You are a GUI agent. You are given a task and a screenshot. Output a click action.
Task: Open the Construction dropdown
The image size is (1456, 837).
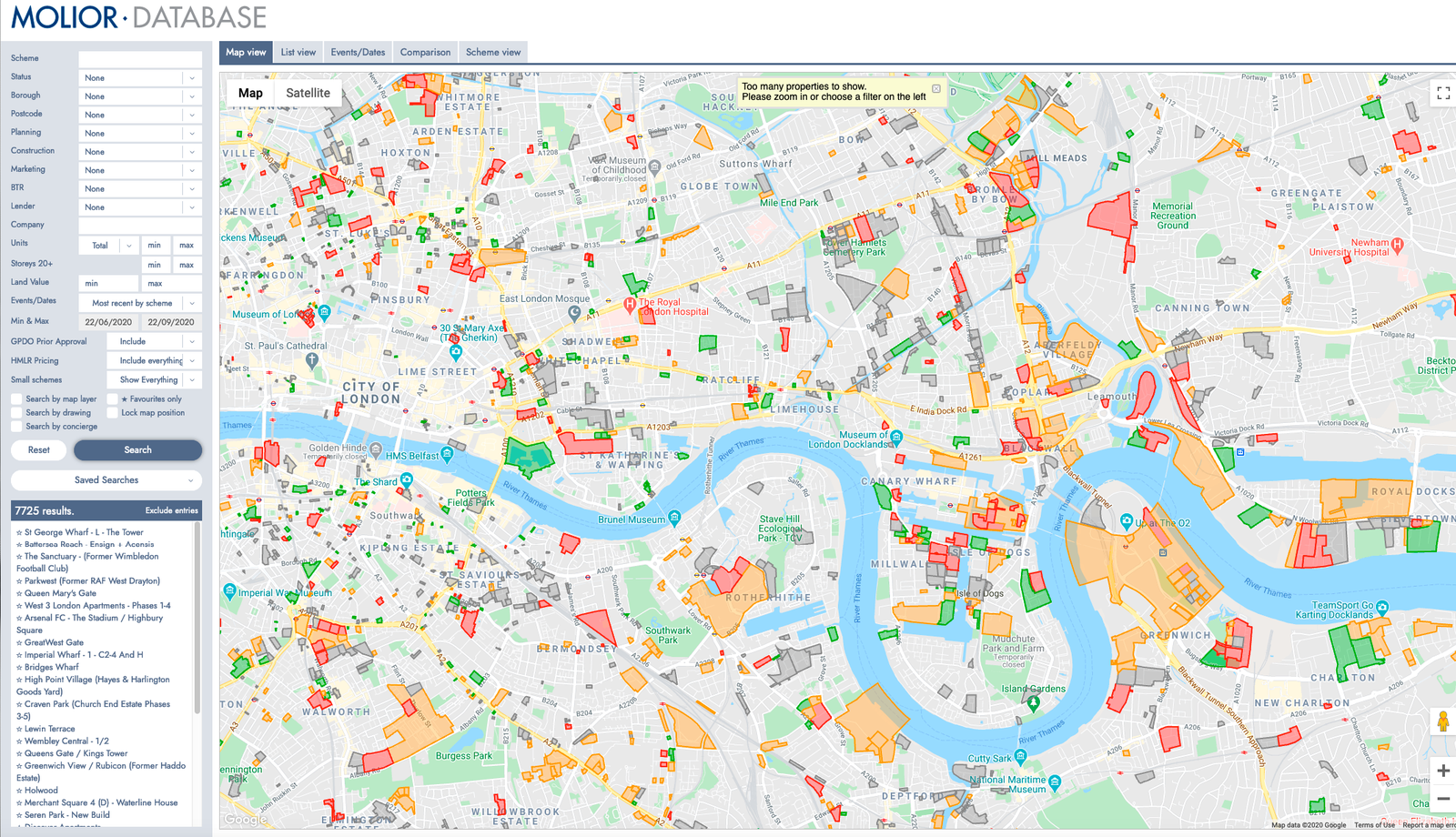point(140,151)
